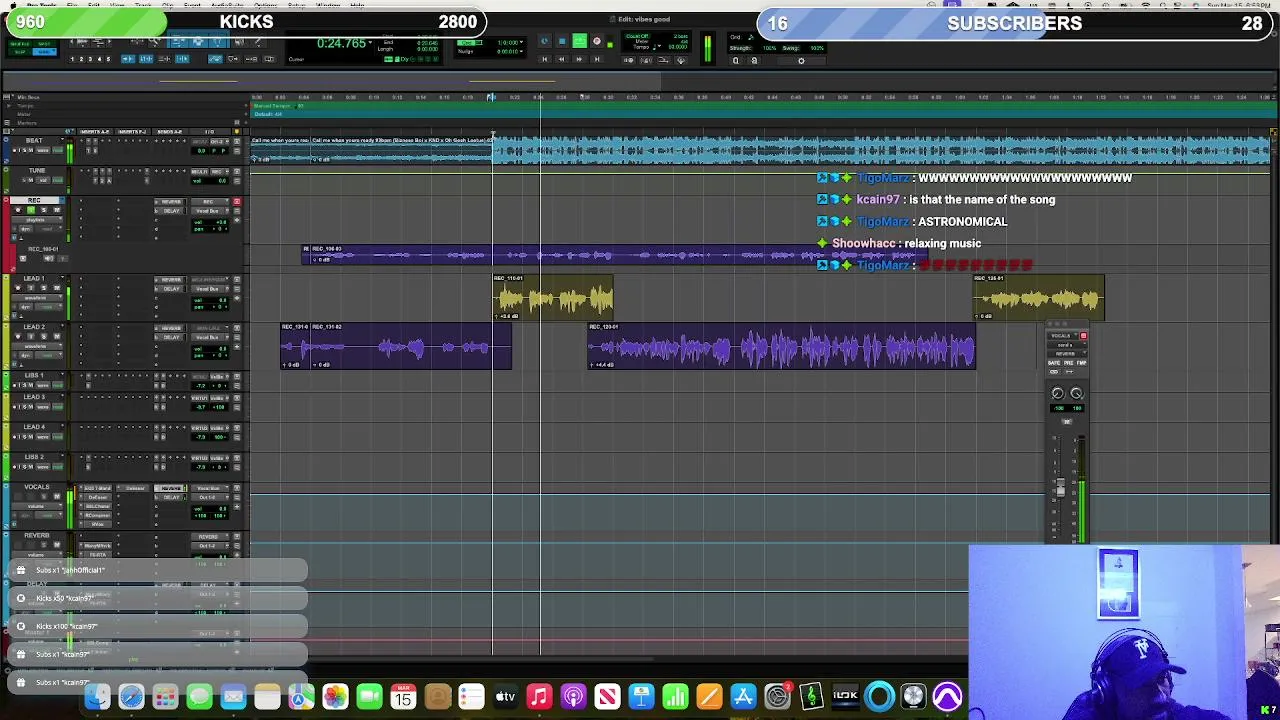Open LEAD 2 waveform view selector

click(x=37, y=346)
